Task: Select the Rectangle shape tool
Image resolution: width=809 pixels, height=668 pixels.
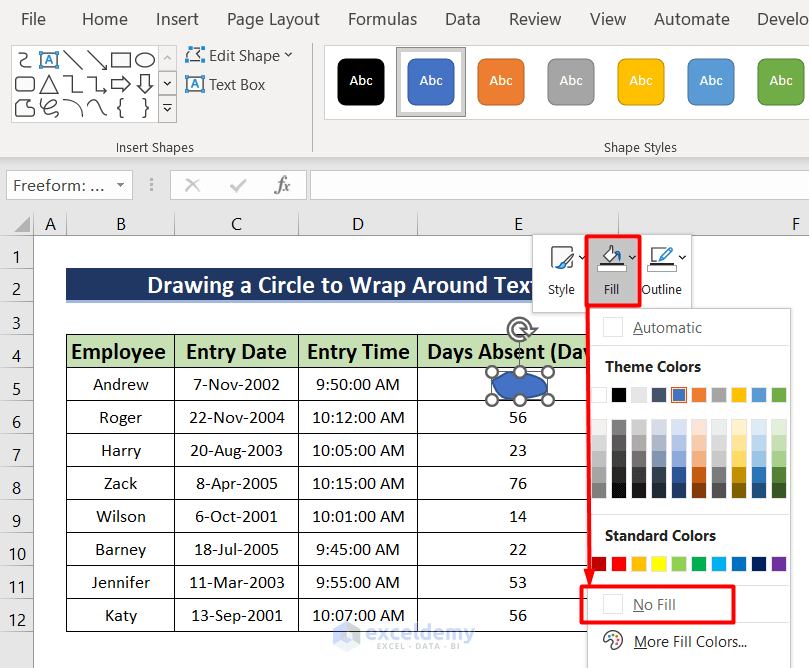Action: click(119, 60)
